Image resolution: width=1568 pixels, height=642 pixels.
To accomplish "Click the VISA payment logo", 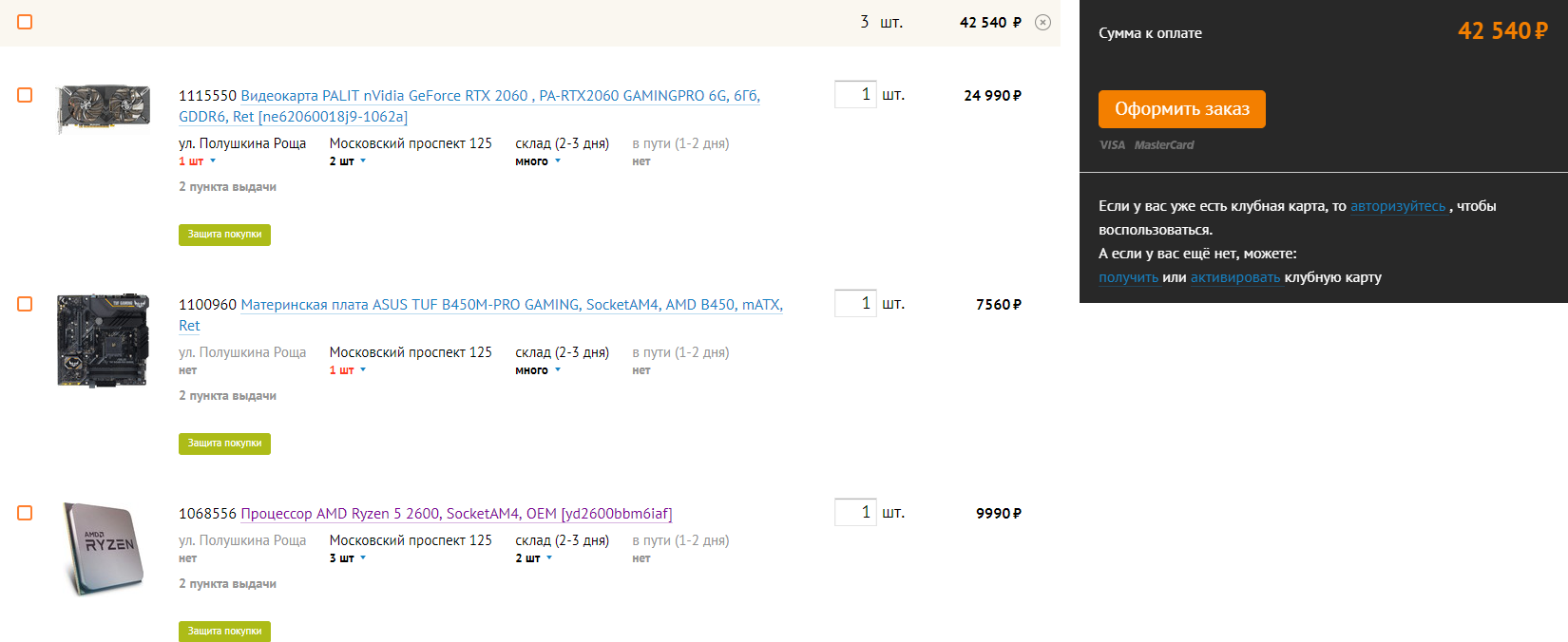I will click(x=1112, y=145).
